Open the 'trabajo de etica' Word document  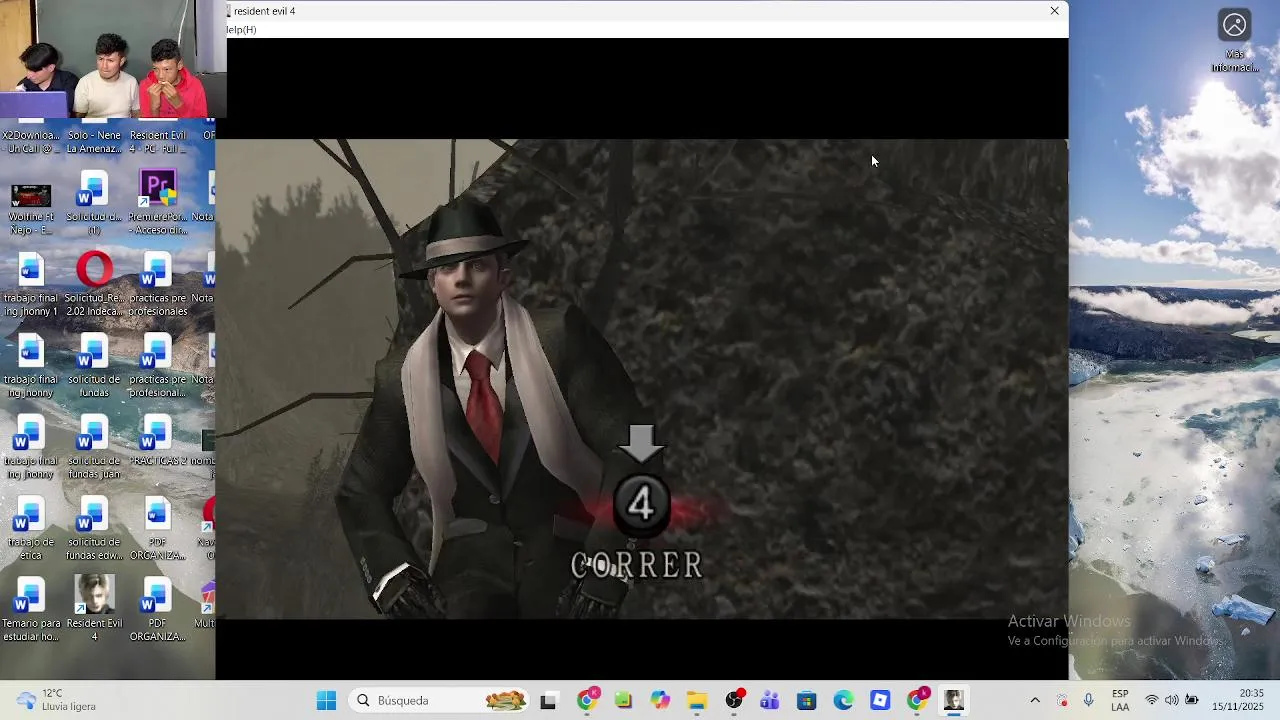tap(31, 528)
